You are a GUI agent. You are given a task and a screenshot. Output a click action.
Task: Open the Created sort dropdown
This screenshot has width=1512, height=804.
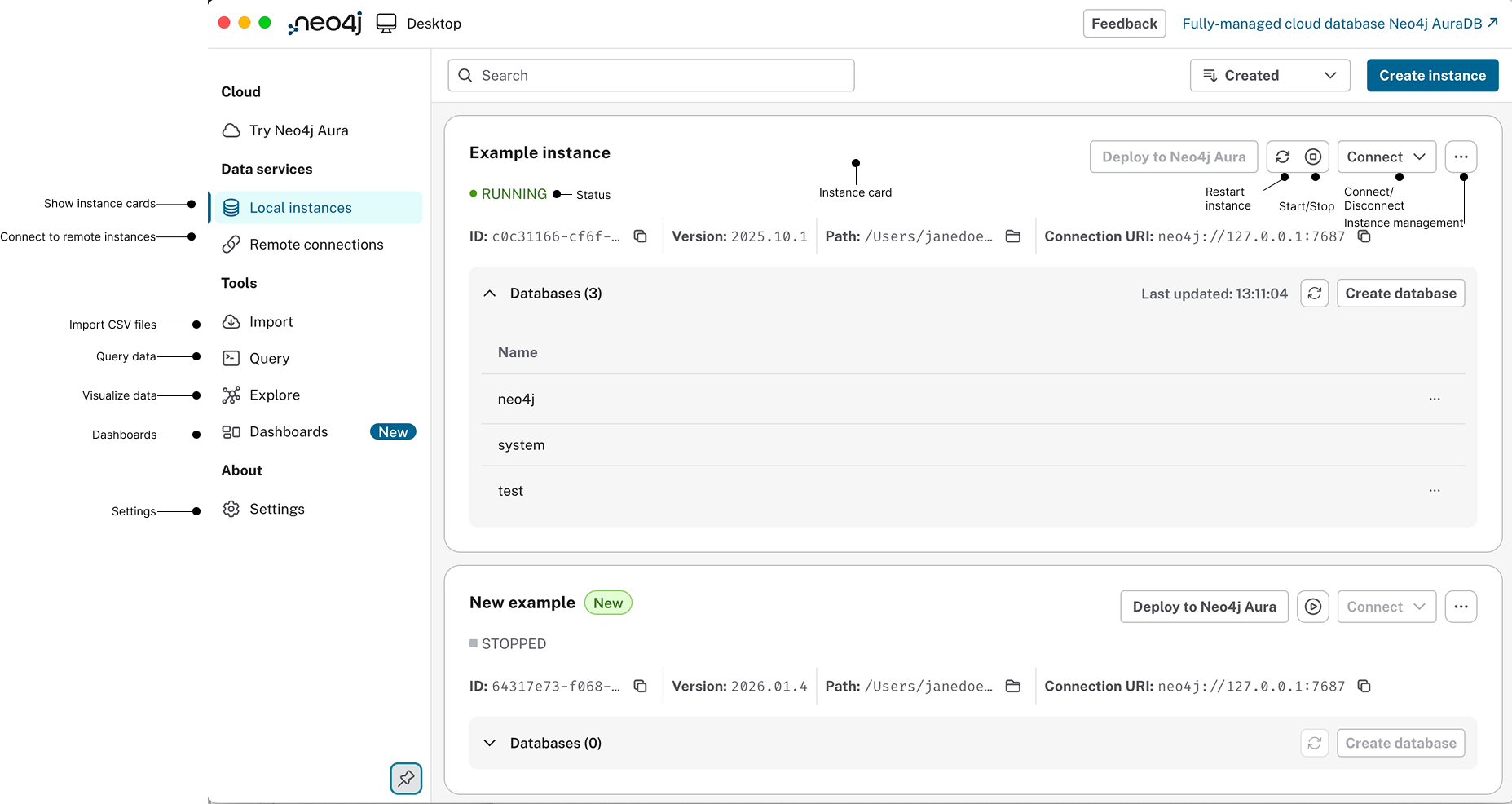coord(1270,76)
